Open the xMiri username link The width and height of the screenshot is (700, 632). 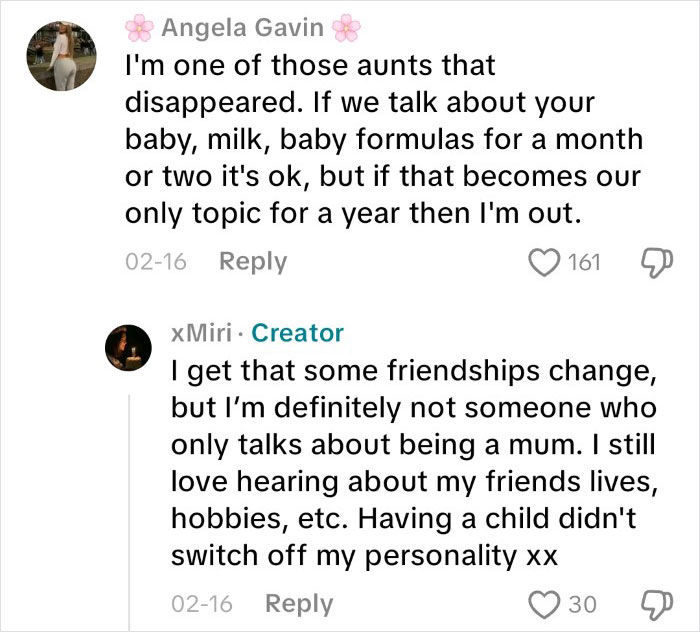point(204,333)
